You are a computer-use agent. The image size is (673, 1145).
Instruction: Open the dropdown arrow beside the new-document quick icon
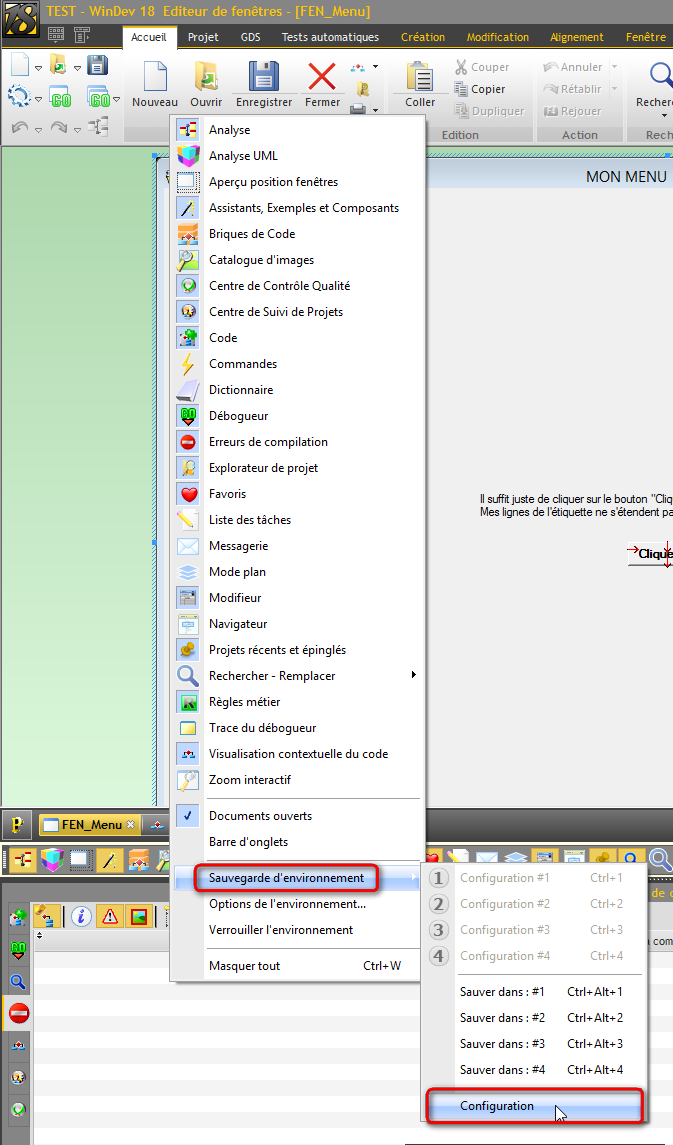point(38,67)
